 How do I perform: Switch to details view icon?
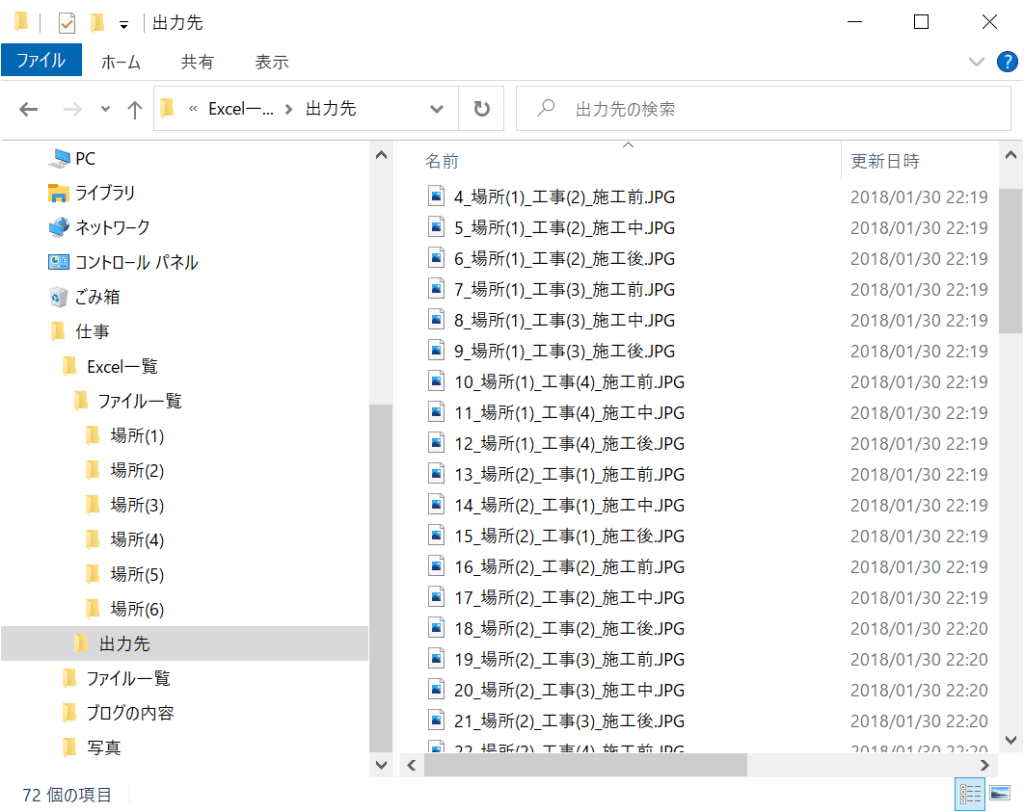(x=970, y=794)
